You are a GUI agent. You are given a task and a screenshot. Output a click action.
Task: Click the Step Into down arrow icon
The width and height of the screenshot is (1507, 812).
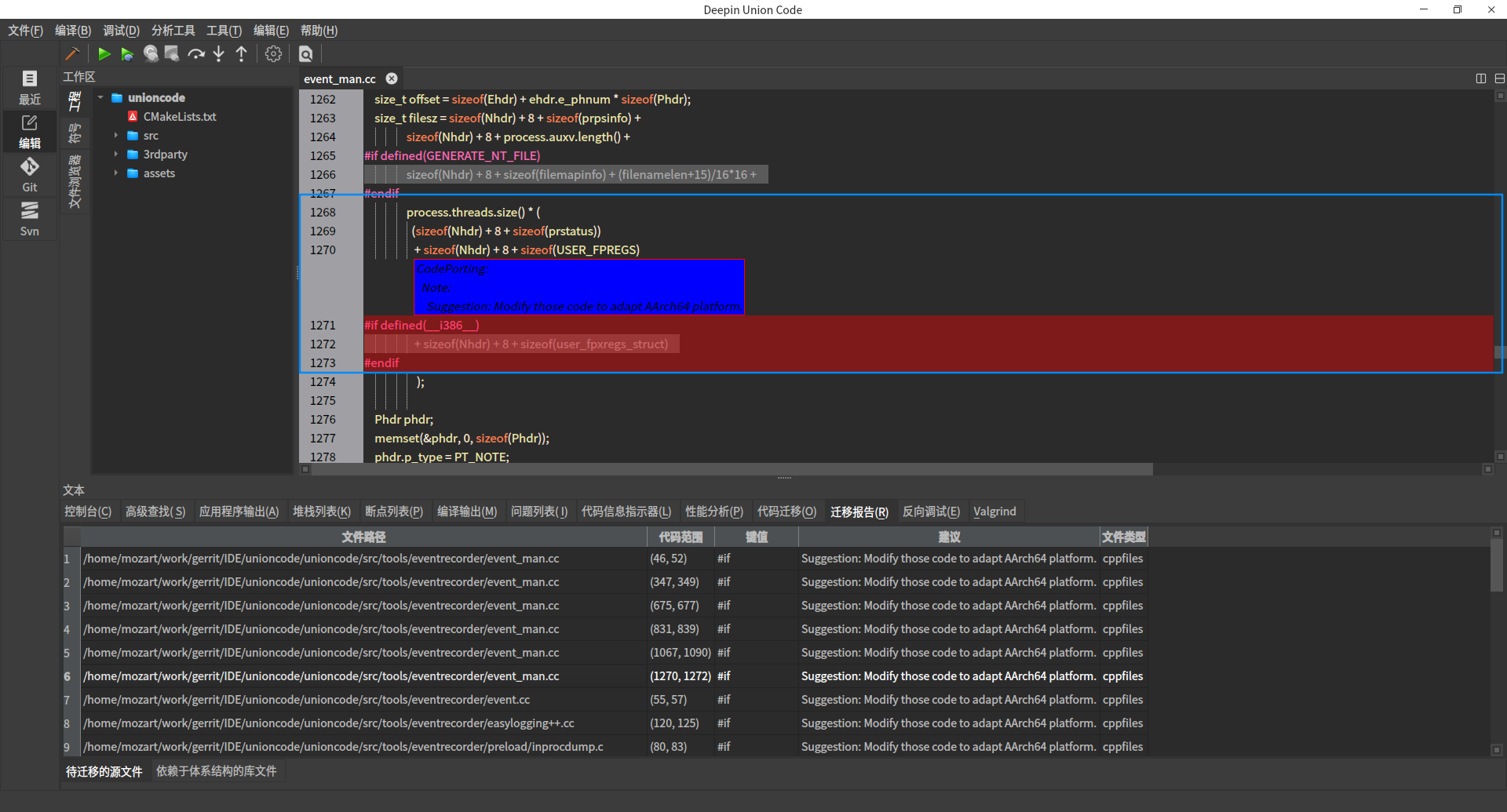[219, 54]
